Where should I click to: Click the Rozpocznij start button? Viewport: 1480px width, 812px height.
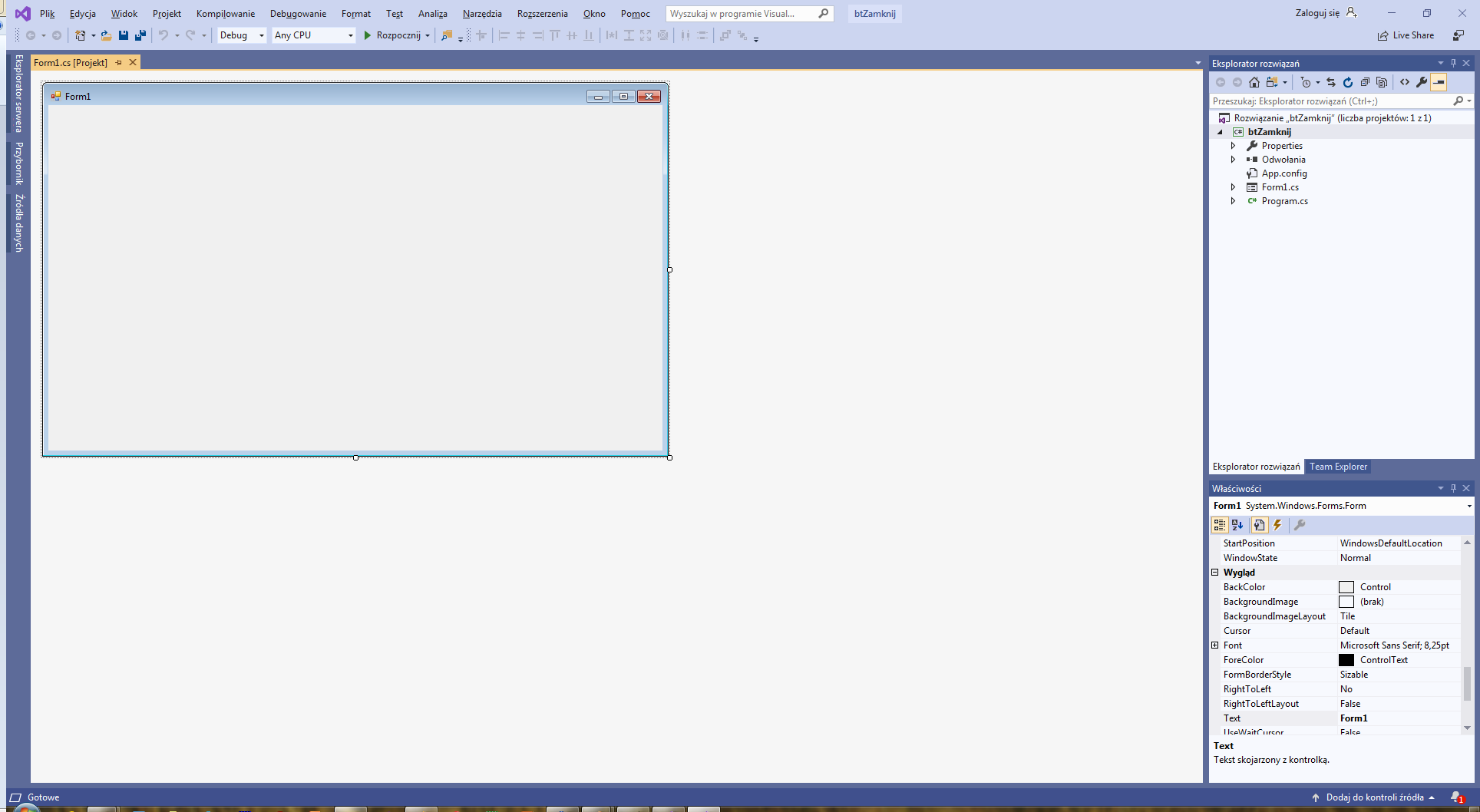[x=392, y=35]
